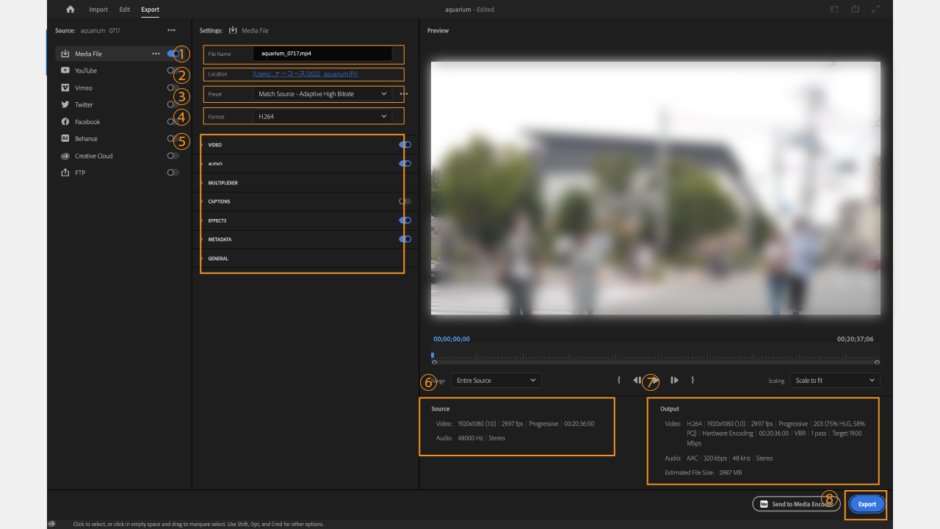Toggle the Captions section off or on

pyautogui.click(x=404, y=201)
